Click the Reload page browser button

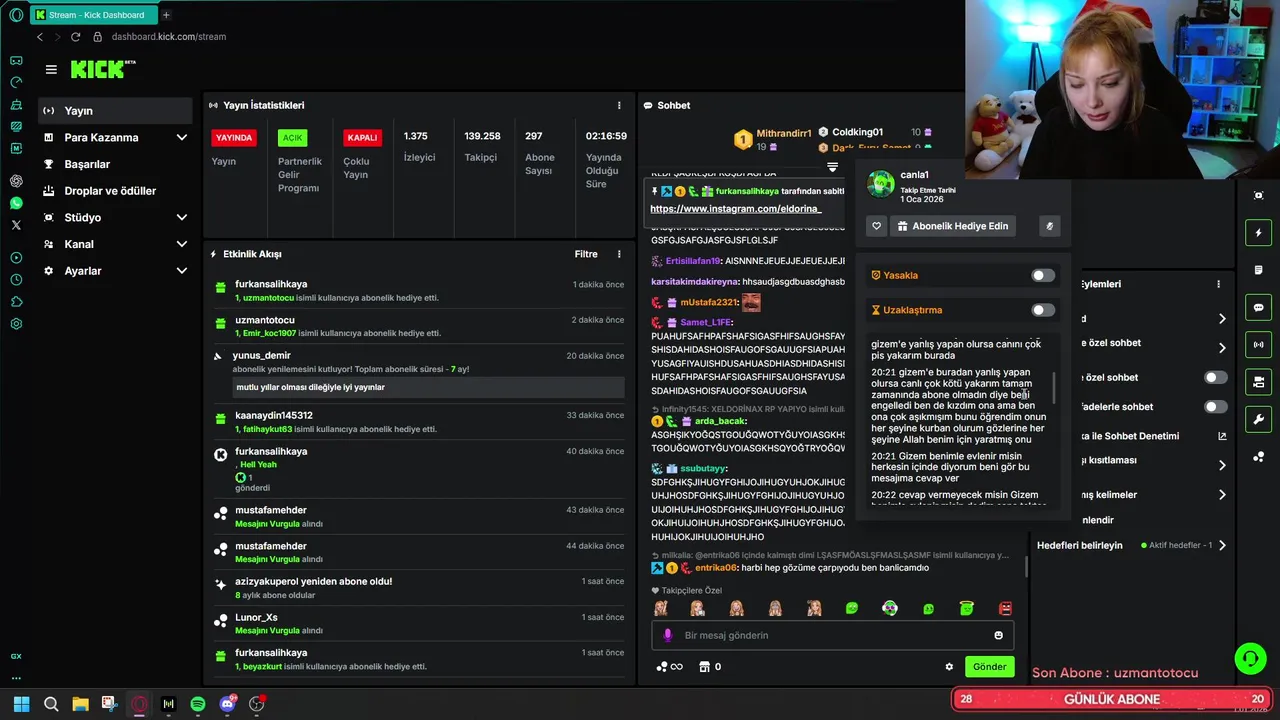(75, 37)
